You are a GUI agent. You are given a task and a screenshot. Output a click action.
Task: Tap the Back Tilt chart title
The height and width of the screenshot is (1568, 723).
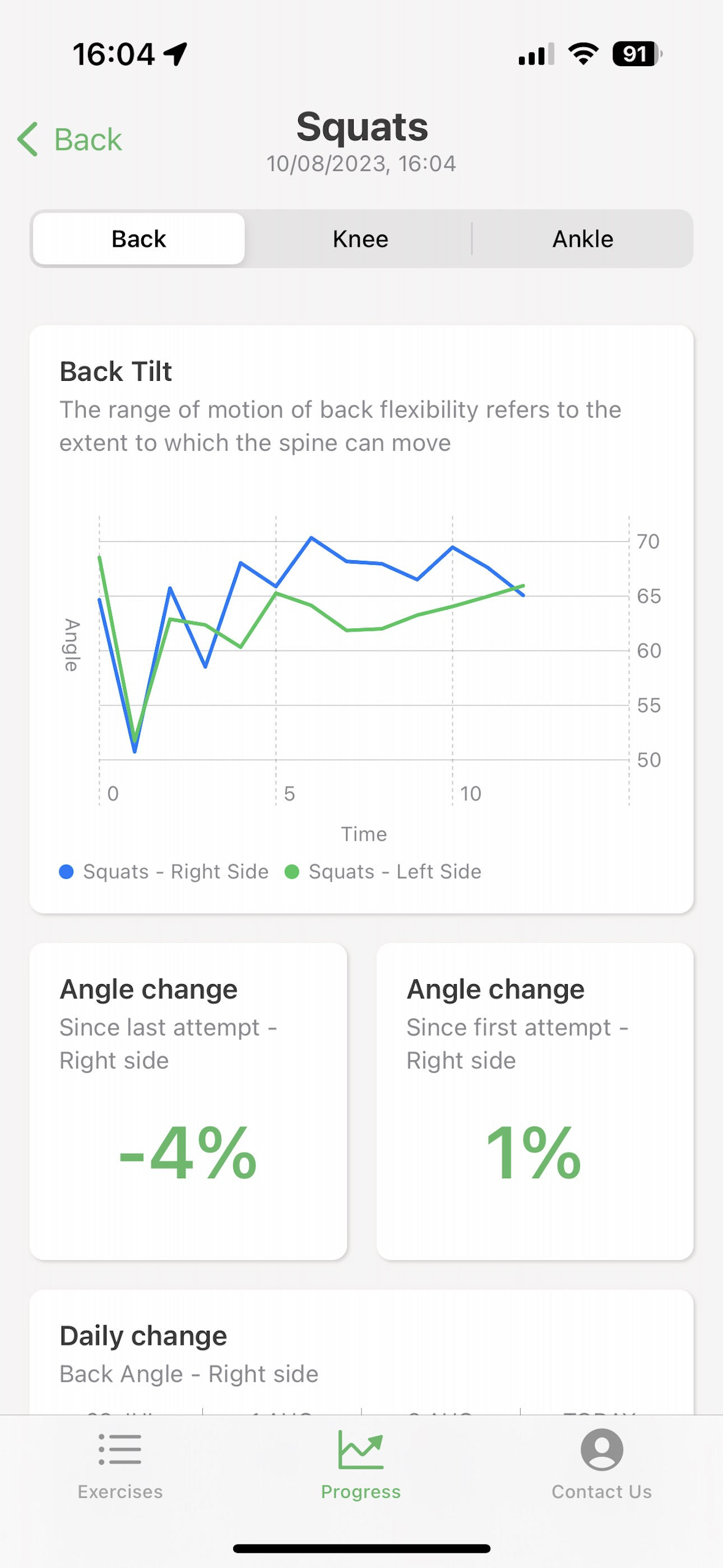click(115, 371)
